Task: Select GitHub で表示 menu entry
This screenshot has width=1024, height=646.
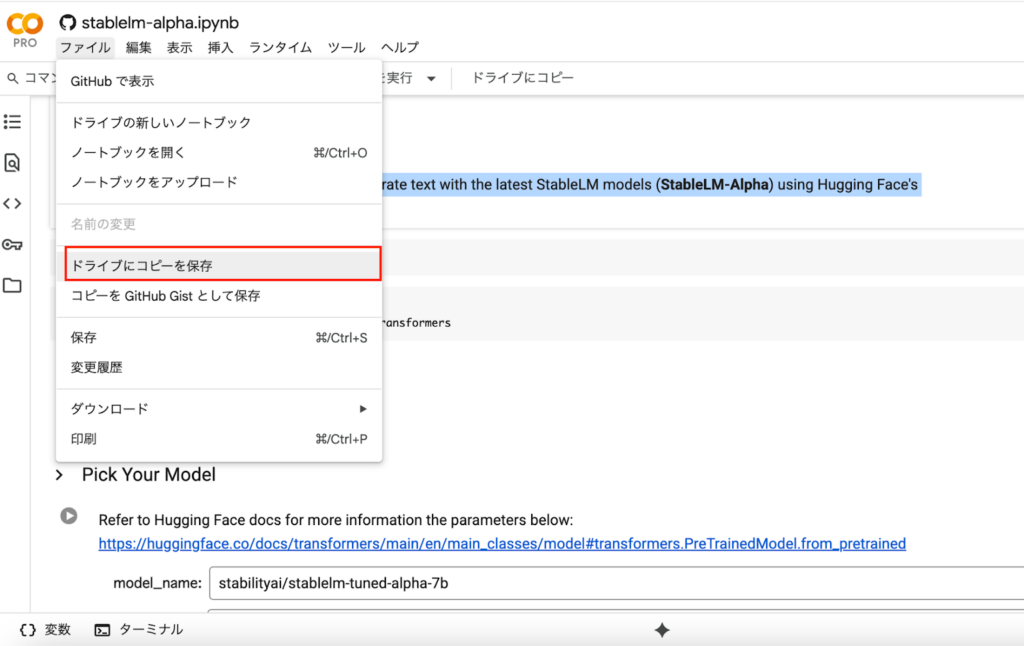Action: pos(219,82)
